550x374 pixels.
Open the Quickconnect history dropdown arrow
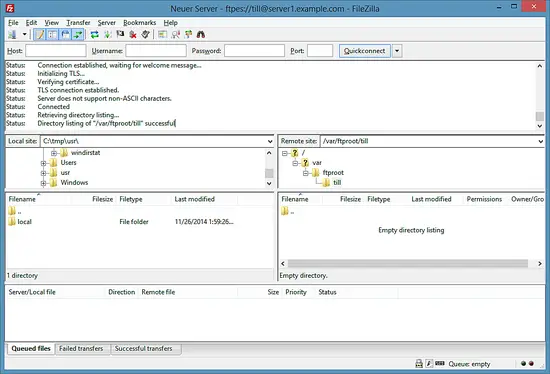click(397, 51)
